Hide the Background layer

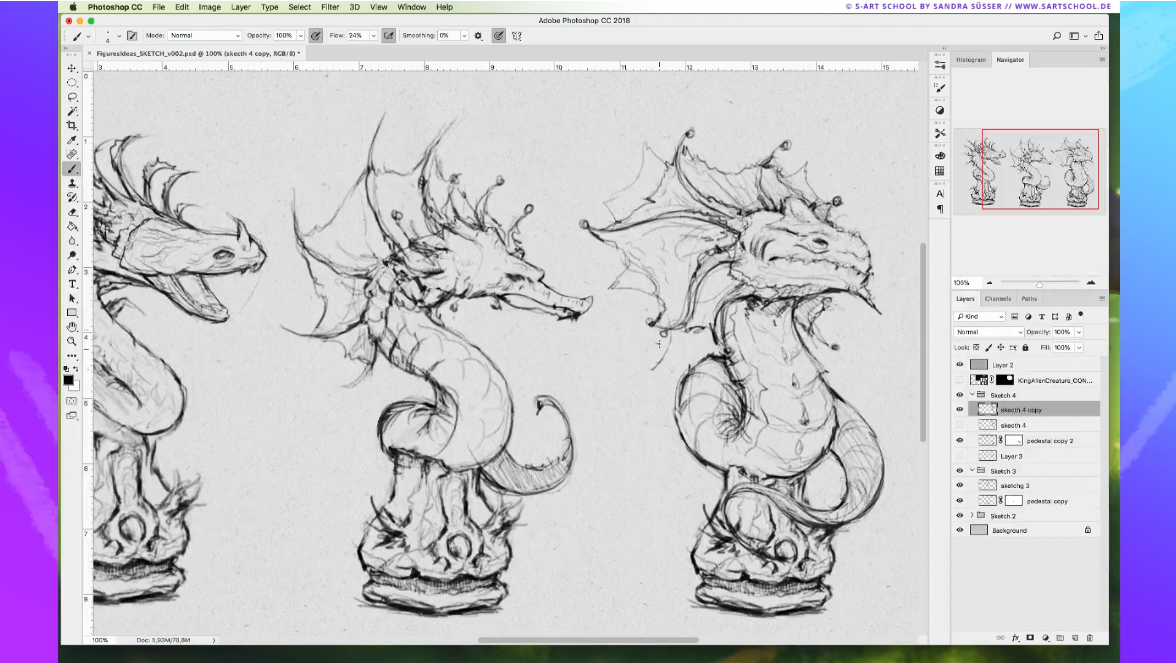(x=959, y=530)
